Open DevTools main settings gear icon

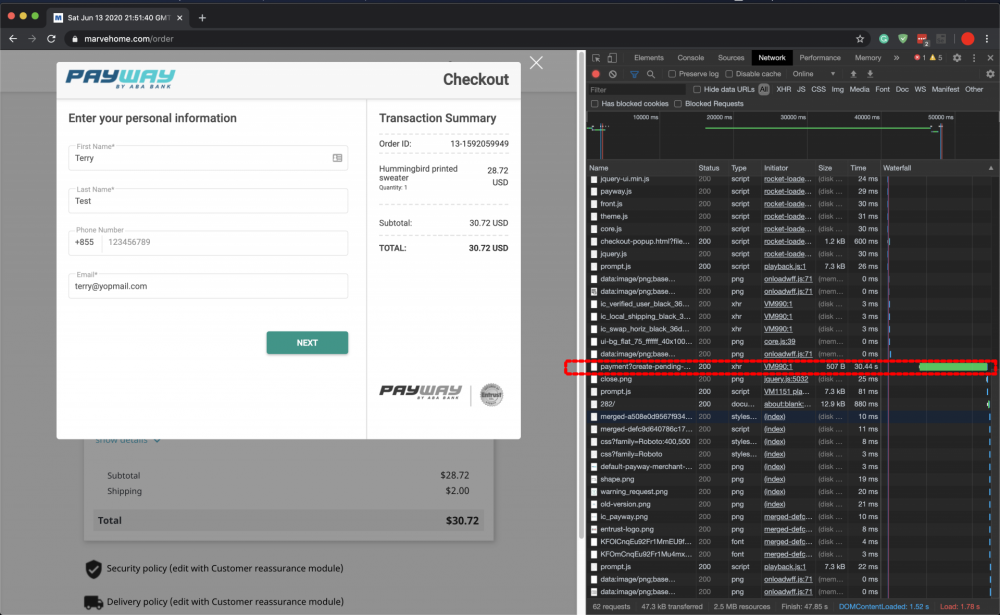[957, 58]
